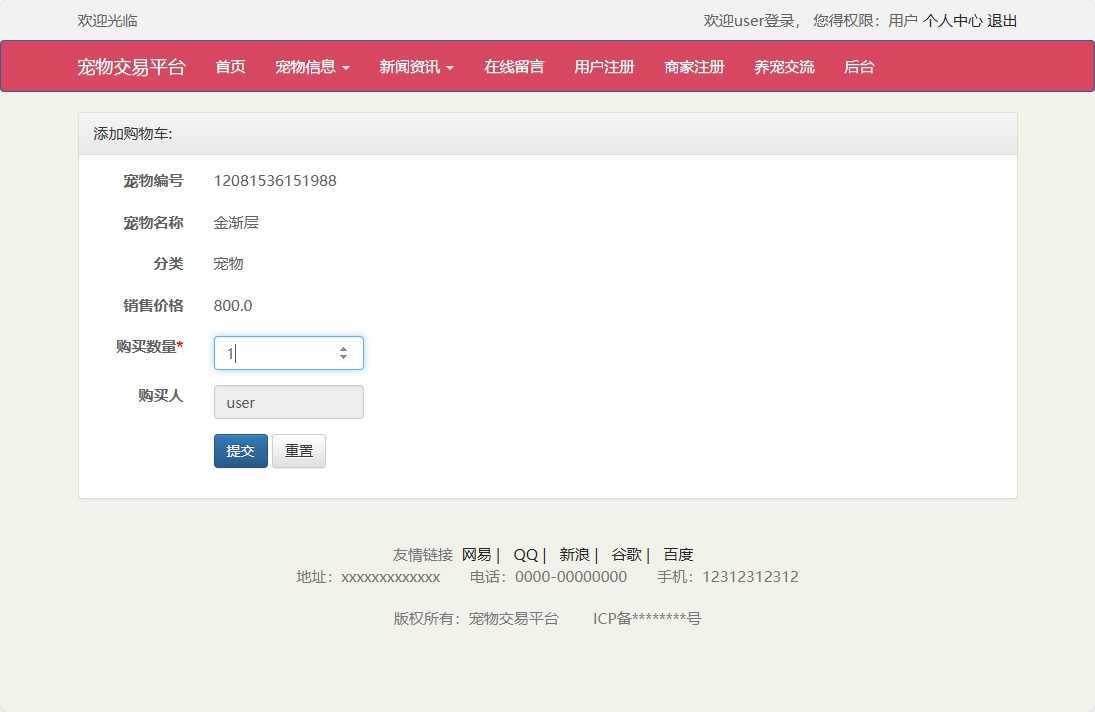Open the 在线留言 page
This screenshot has width=1095, height=712.
tap(513, 66)
